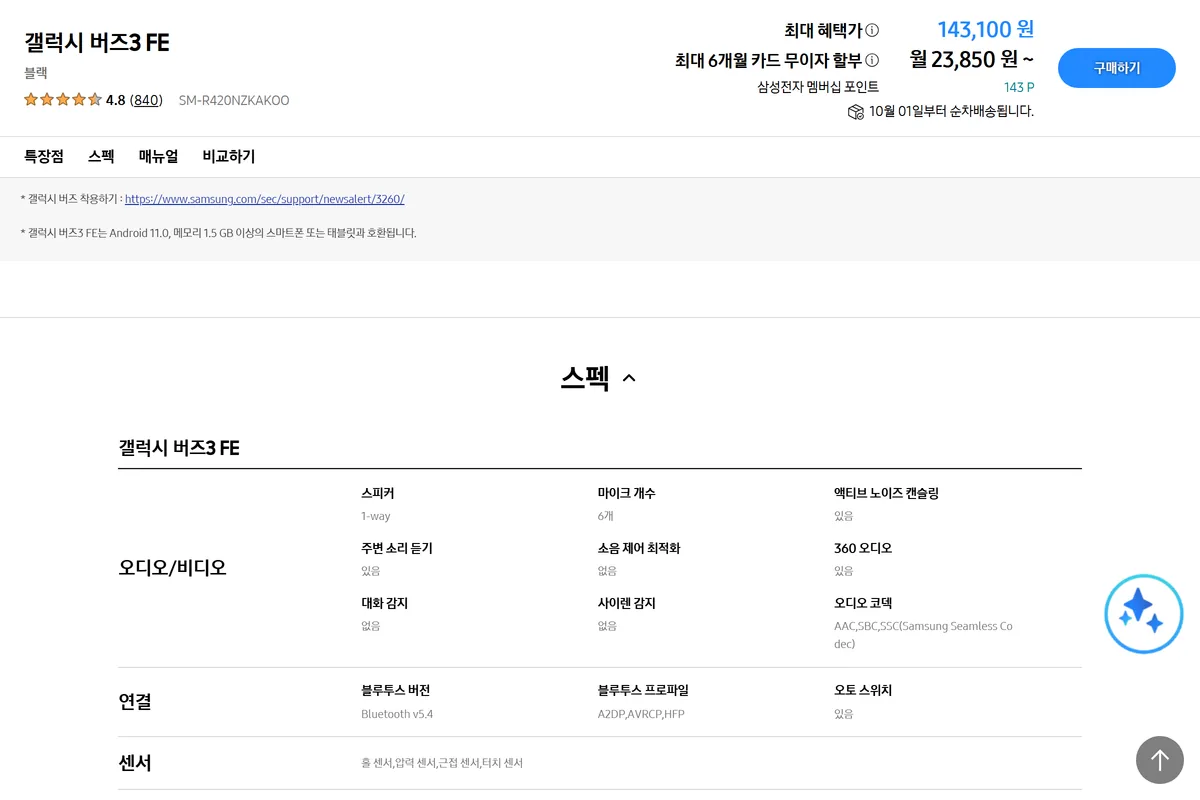This screenshot has height=800, width=1200.
Task: Click info icon beside 카드 무이자 할부
Action: 872,60
